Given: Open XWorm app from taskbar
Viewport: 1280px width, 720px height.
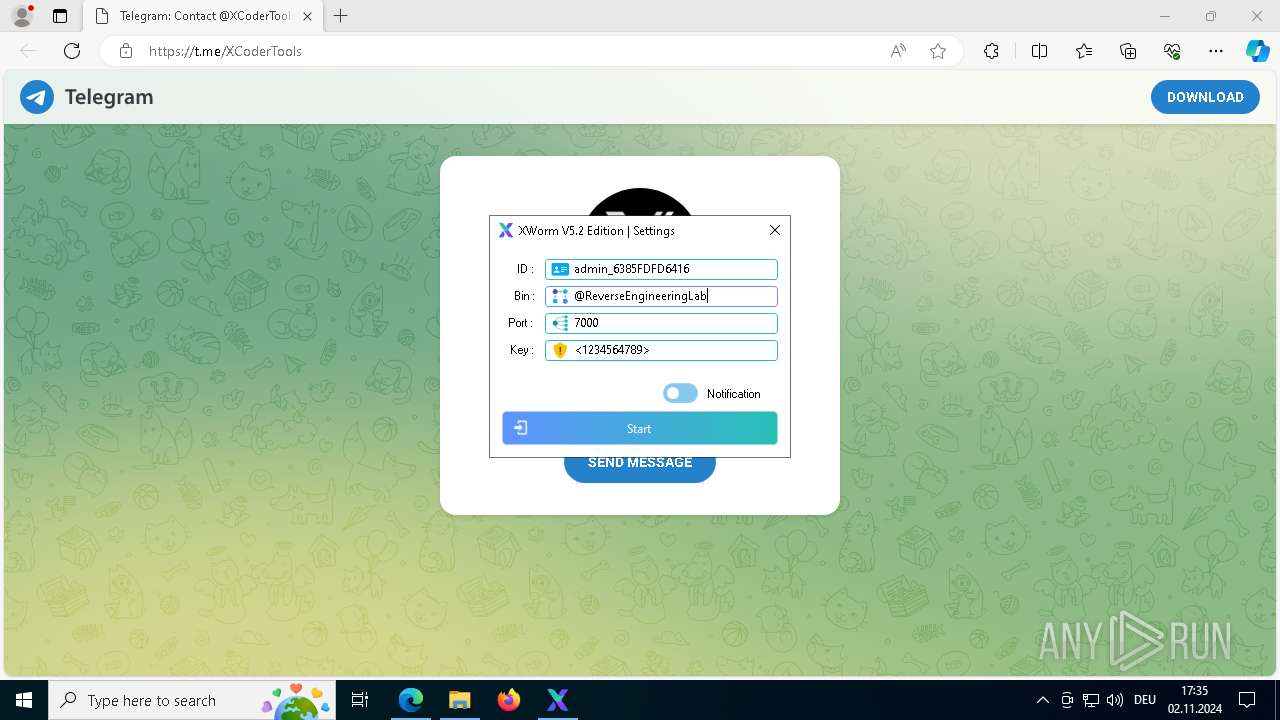Looking at the screenshot, I should 557,700.
